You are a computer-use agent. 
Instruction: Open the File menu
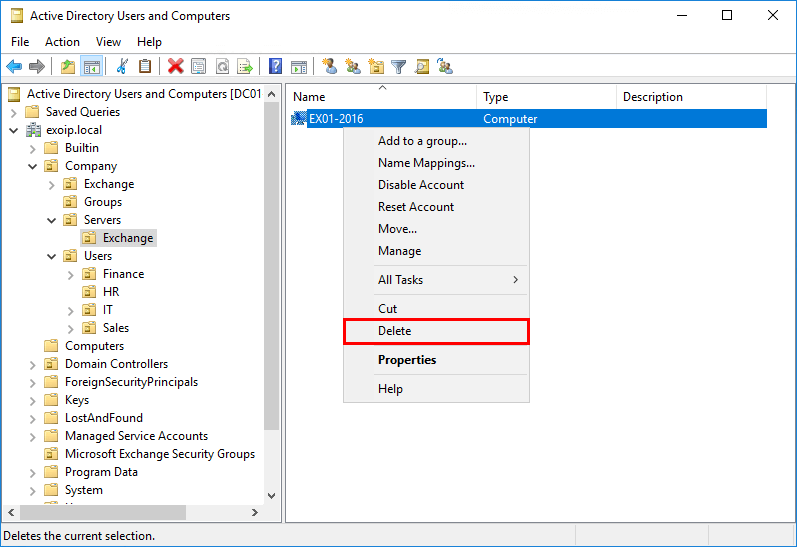click(20, 42)
